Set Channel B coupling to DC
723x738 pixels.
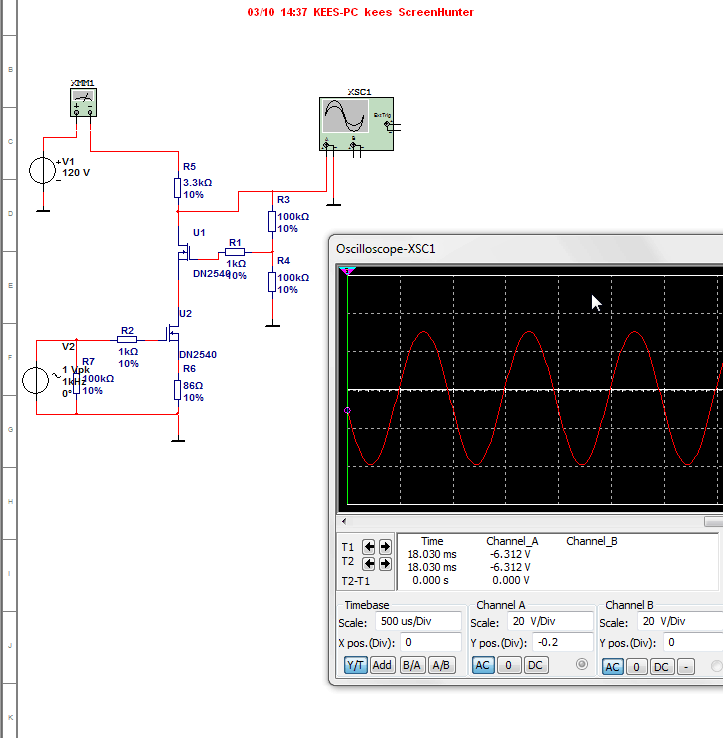pos(661,667)
